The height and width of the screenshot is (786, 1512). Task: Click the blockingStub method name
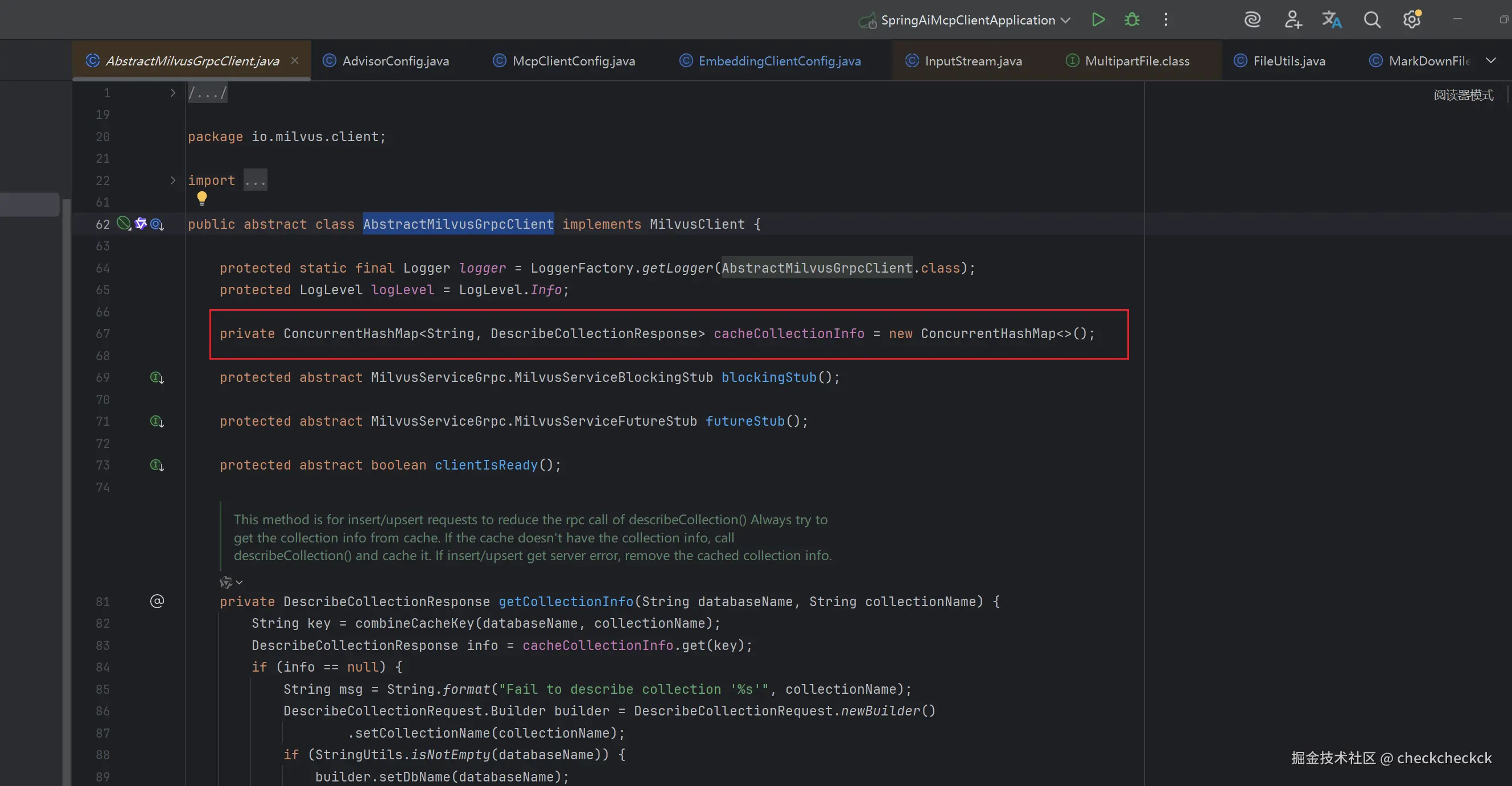point(769,377)
